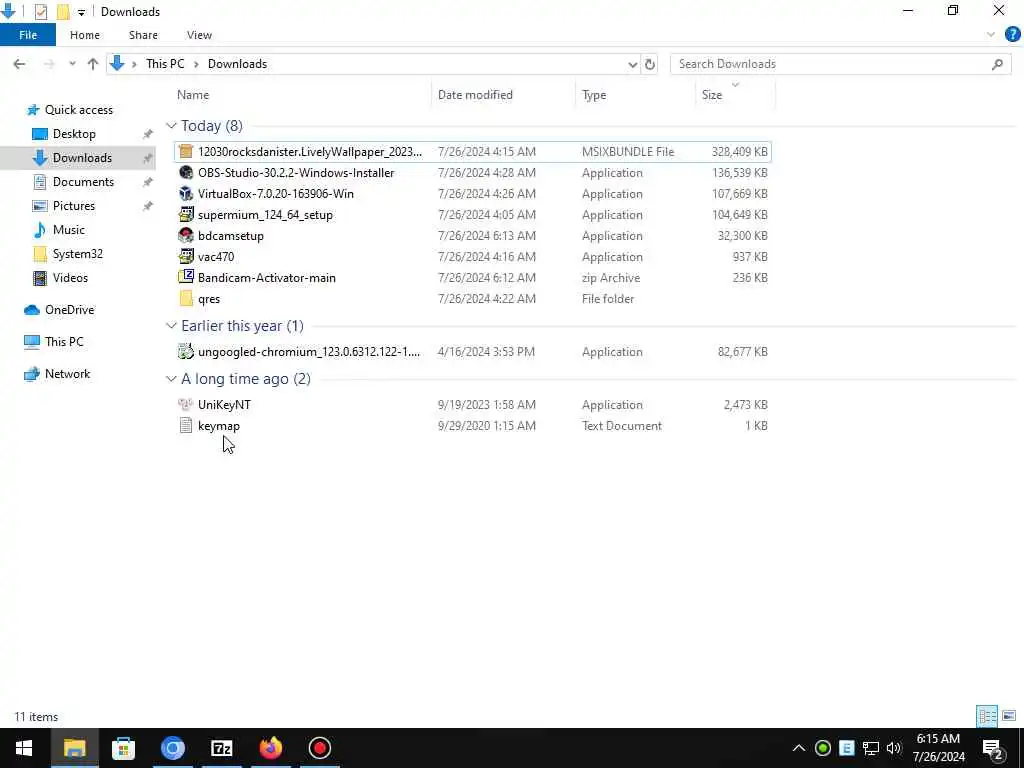Select Quick access in the navigation pane

click(78, 110)
